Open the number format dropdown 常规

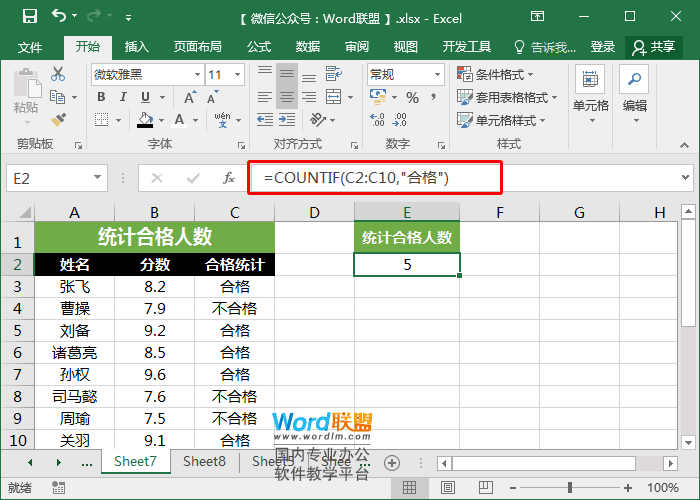pos(438,75)
